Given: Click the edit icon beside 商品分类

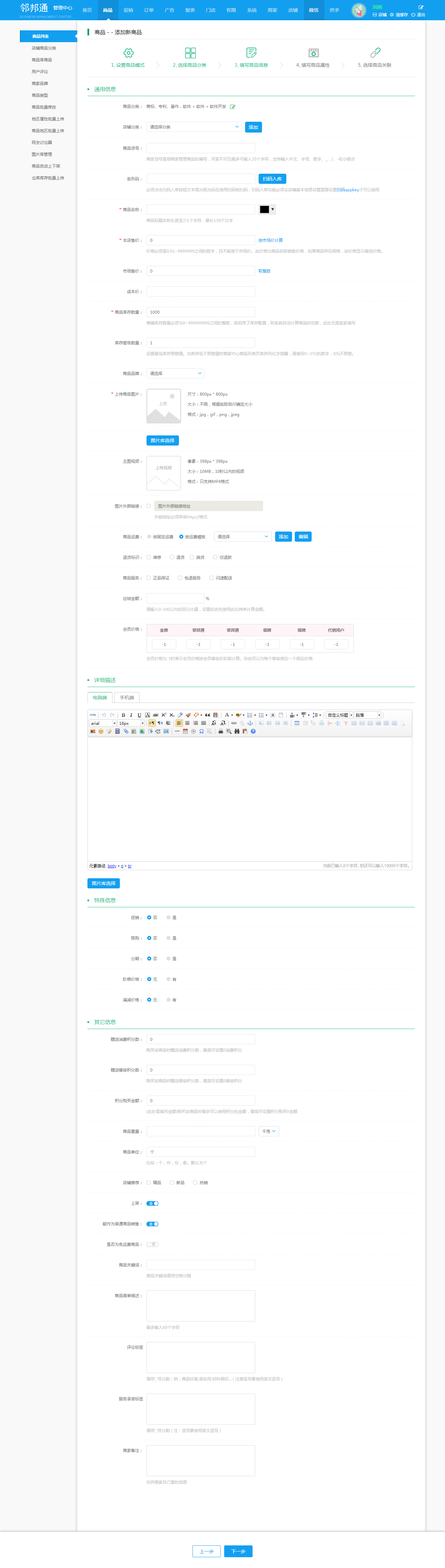Looking at the screenshot, I should coord(233,107).
